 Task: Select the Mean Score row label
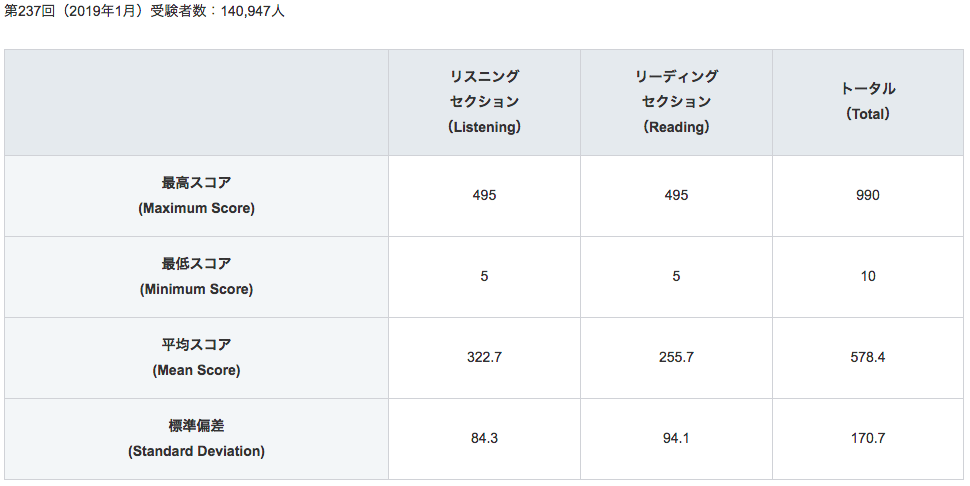coord(197,357)
